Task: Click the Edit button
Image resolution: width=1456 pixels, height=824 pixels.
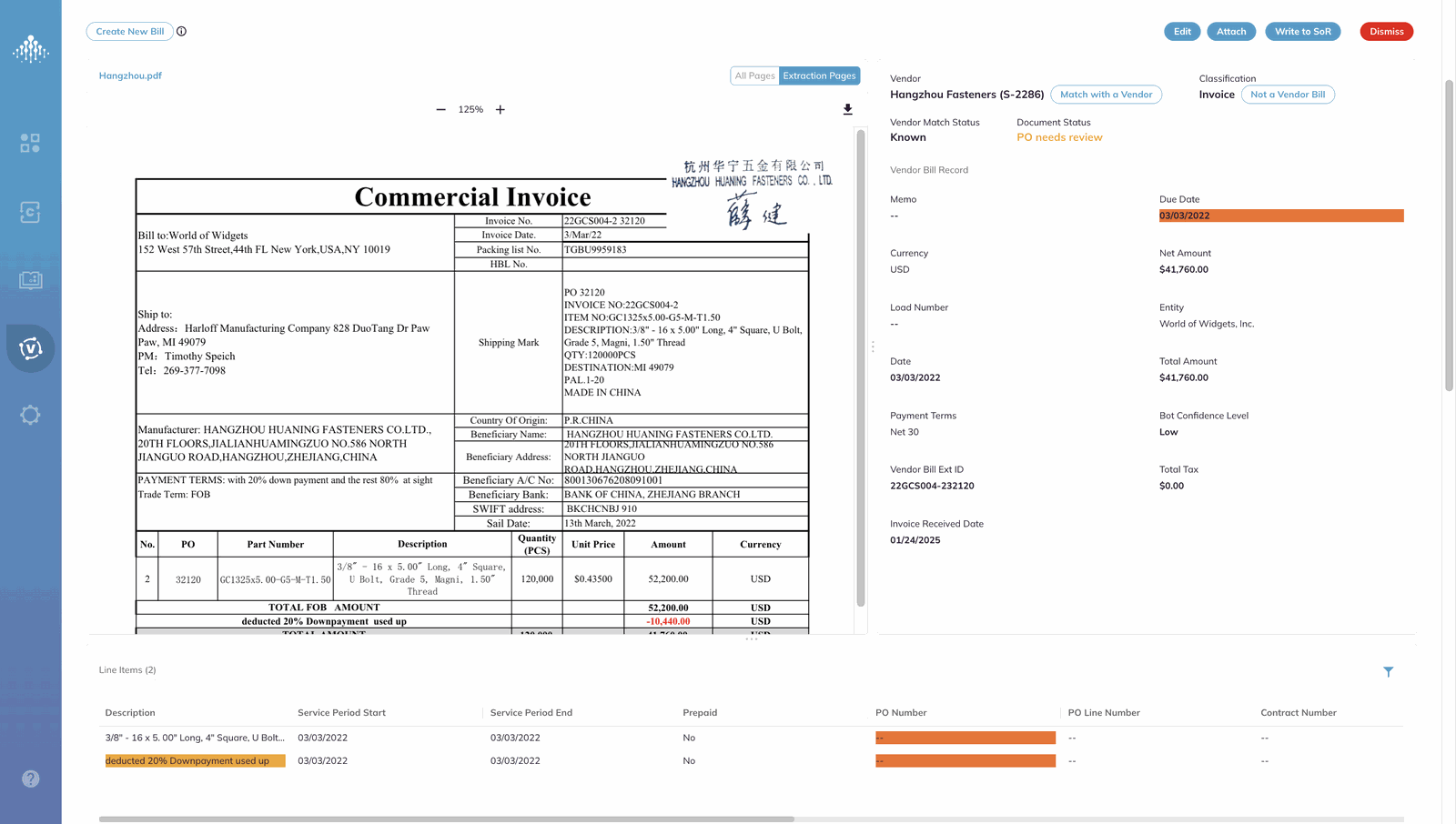Action: (1182, 31)
